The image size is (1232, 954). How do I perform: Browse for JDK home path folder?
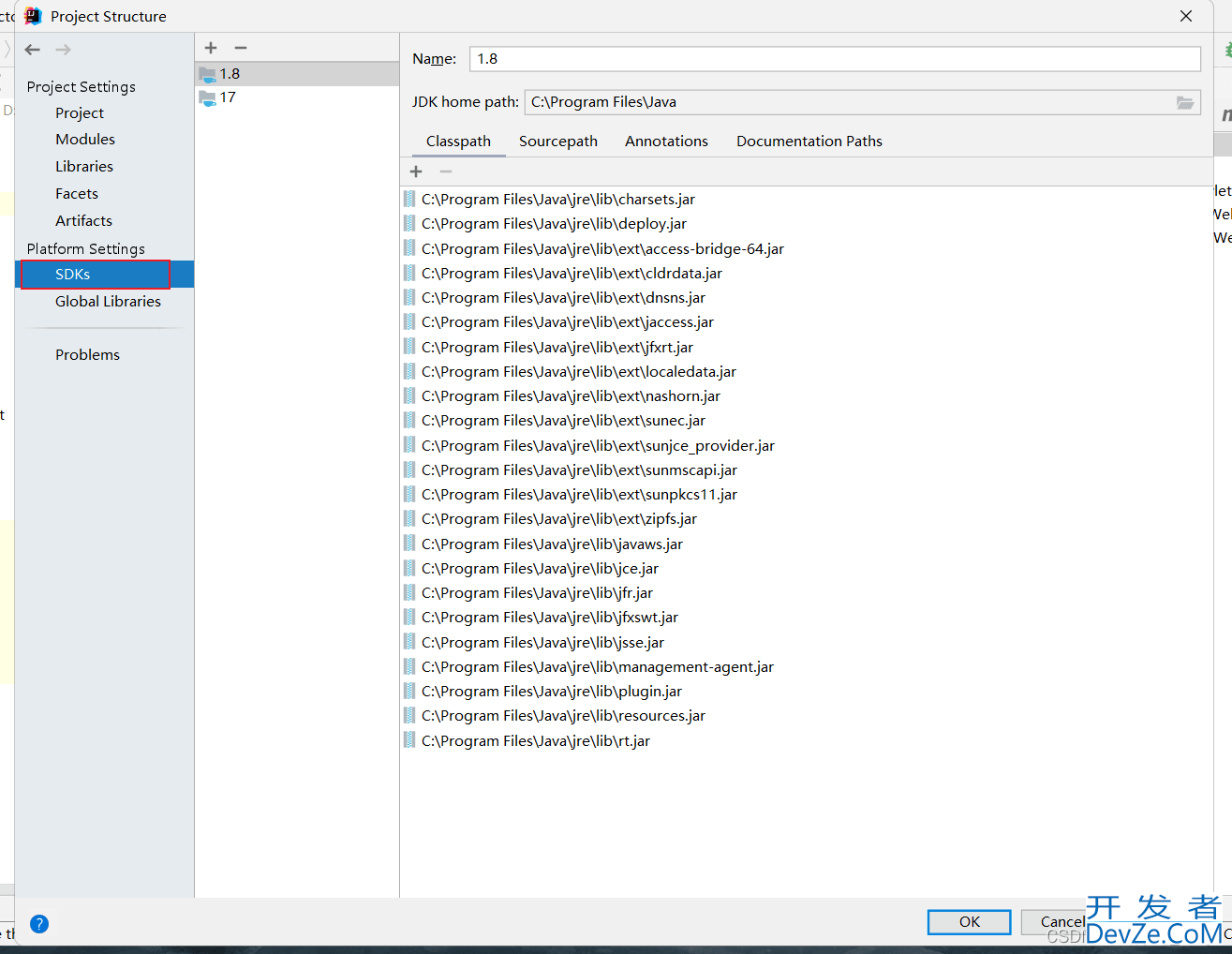1185,102
